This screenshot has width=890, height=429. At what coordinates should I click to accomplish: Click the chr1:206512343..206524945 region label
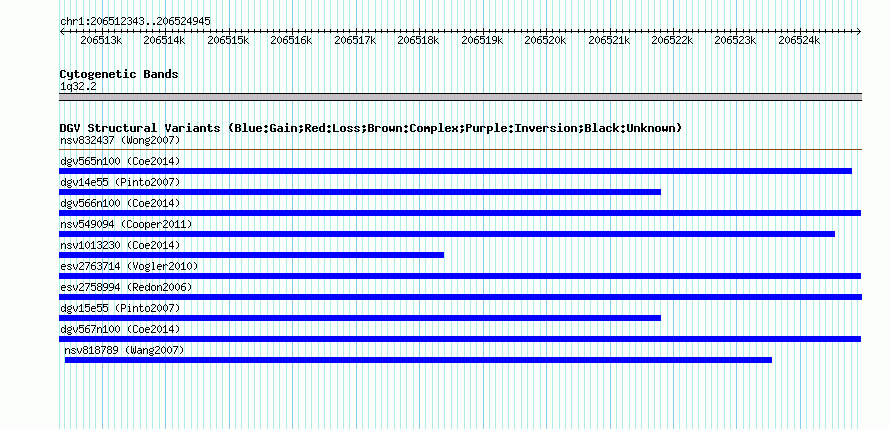click(x=135, y=21)
